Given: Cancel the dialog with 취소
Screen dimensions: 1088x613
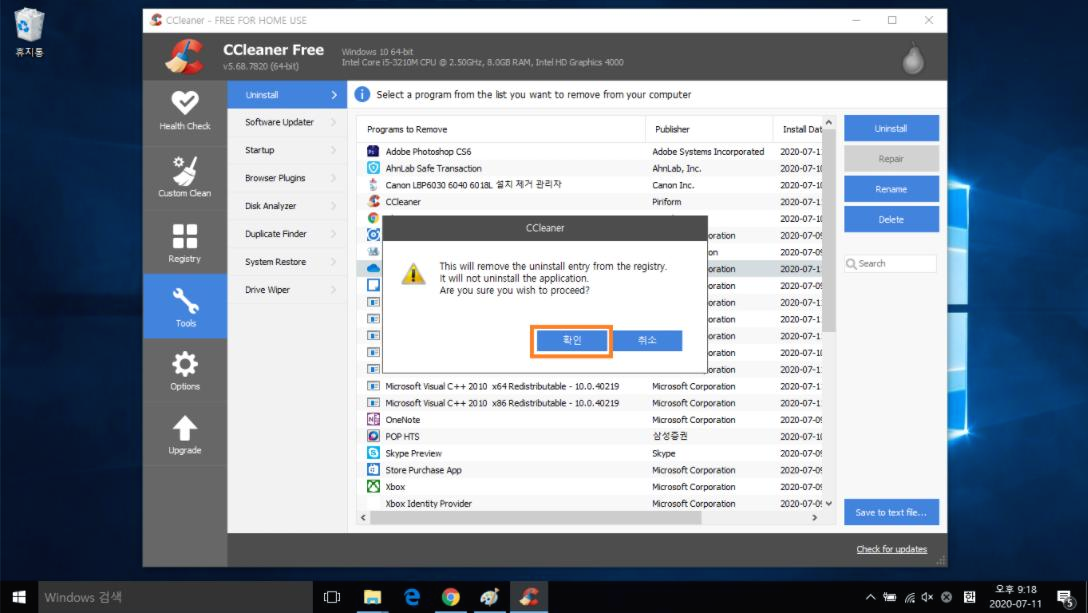Looking at the screenshot, I should 647,340.
